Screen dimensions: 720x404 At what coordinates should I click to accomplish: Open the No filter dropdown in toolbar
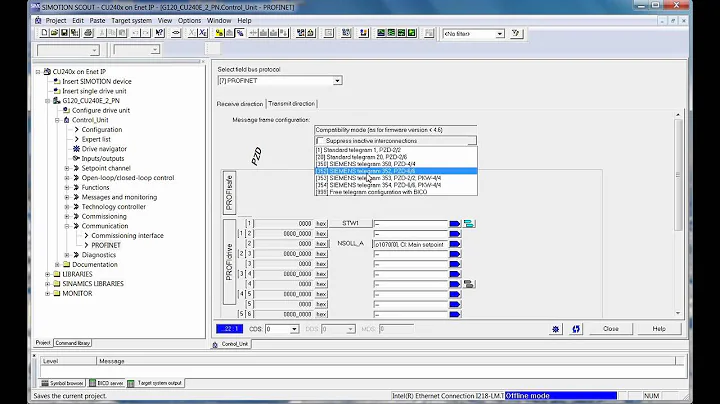coord(500,34)
